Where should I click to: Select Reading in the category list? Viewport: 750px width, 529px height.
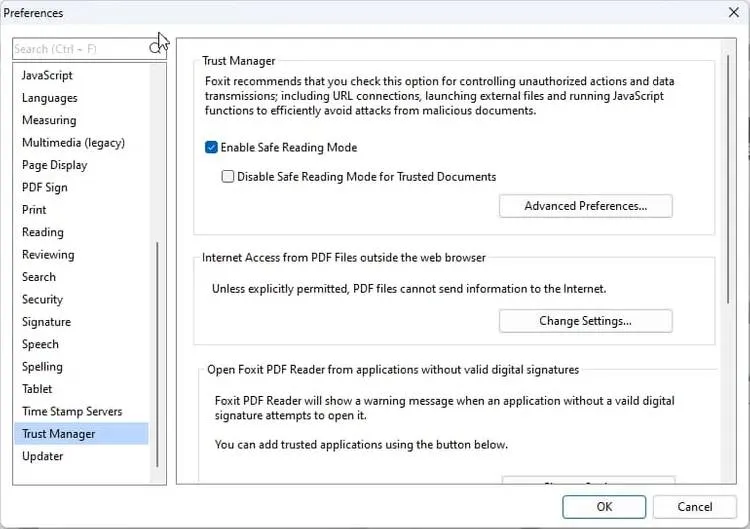point(81,232)
